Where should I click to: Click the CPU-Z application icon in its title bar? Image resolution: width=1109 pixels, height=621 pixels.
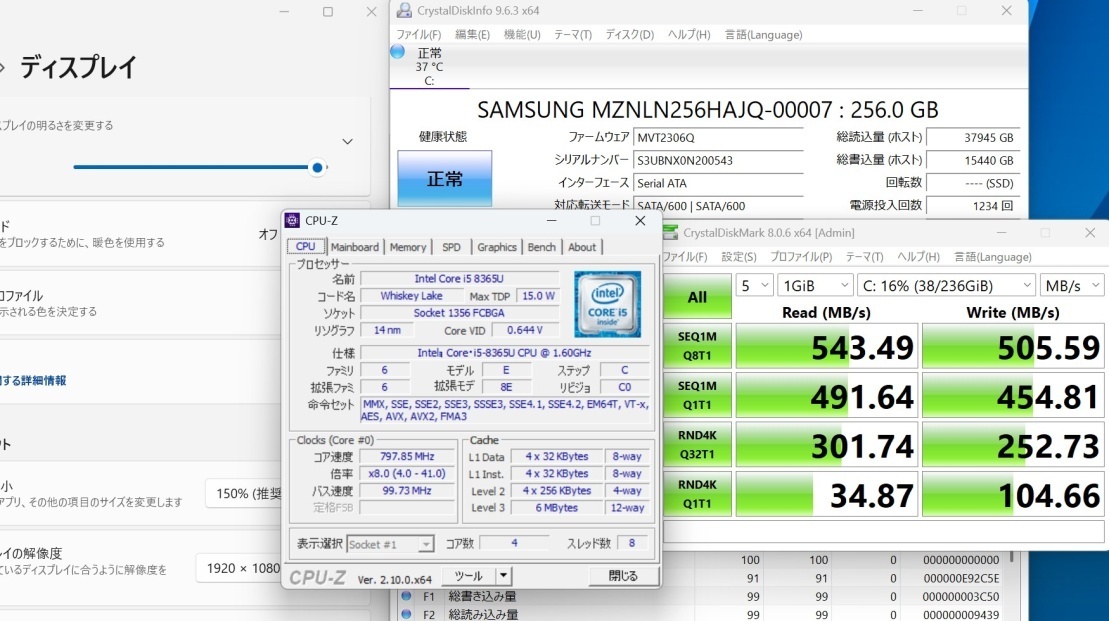tap(292, 220)
